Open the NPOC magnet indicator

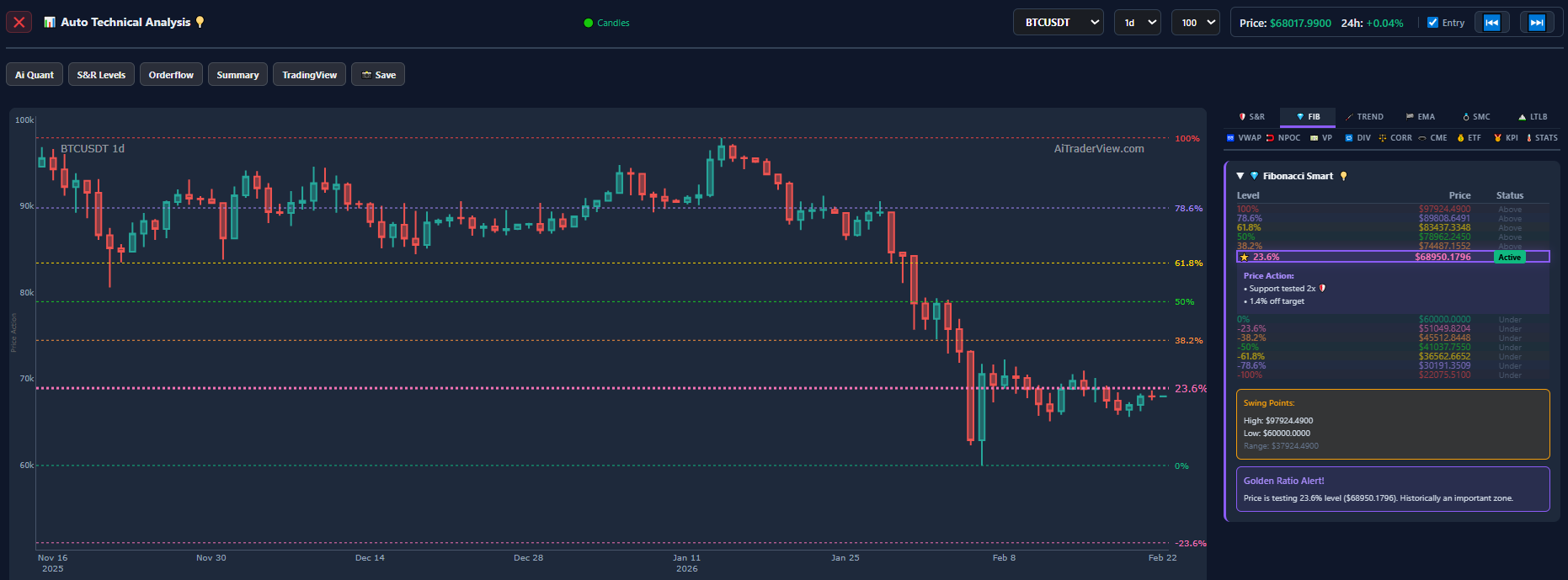point(1283,138)
